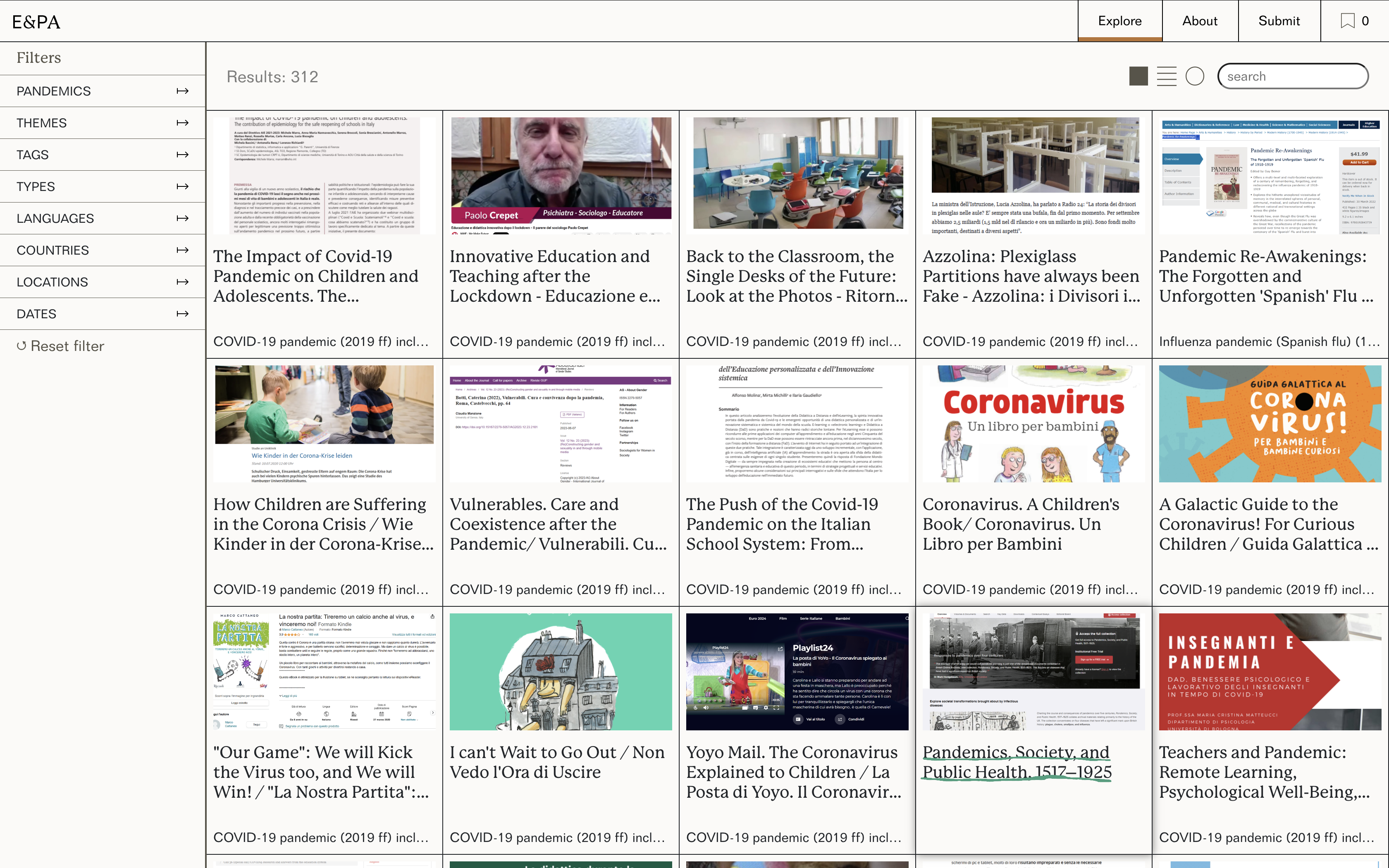
Task: Click the 'Results: 312' count text
Action: click(x=273, y=77)
